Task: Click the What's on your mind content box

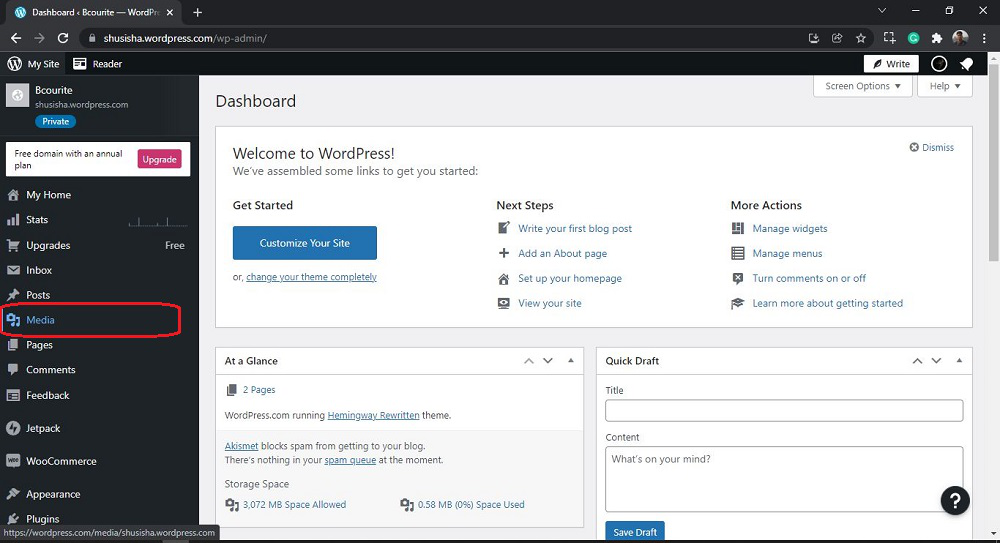Action: point(784,479)
